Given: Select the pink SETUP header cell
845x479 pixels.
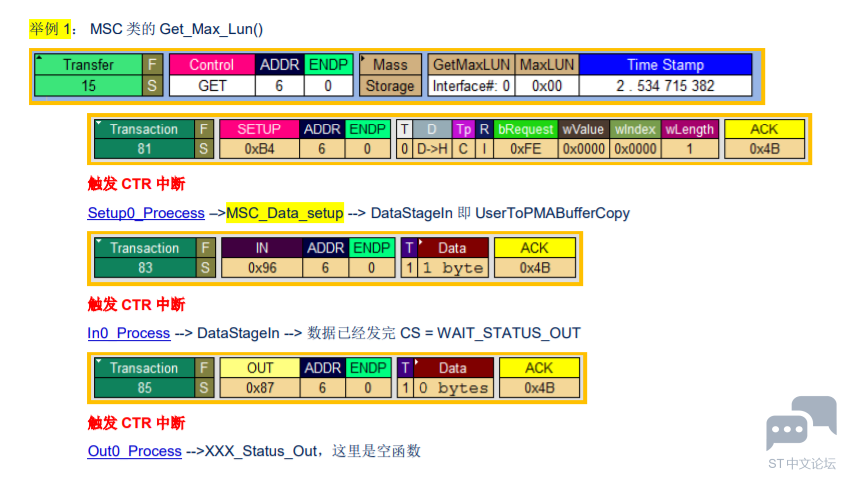Looking at the screenshot, I should pyautogui.click(x=259, y=129).
